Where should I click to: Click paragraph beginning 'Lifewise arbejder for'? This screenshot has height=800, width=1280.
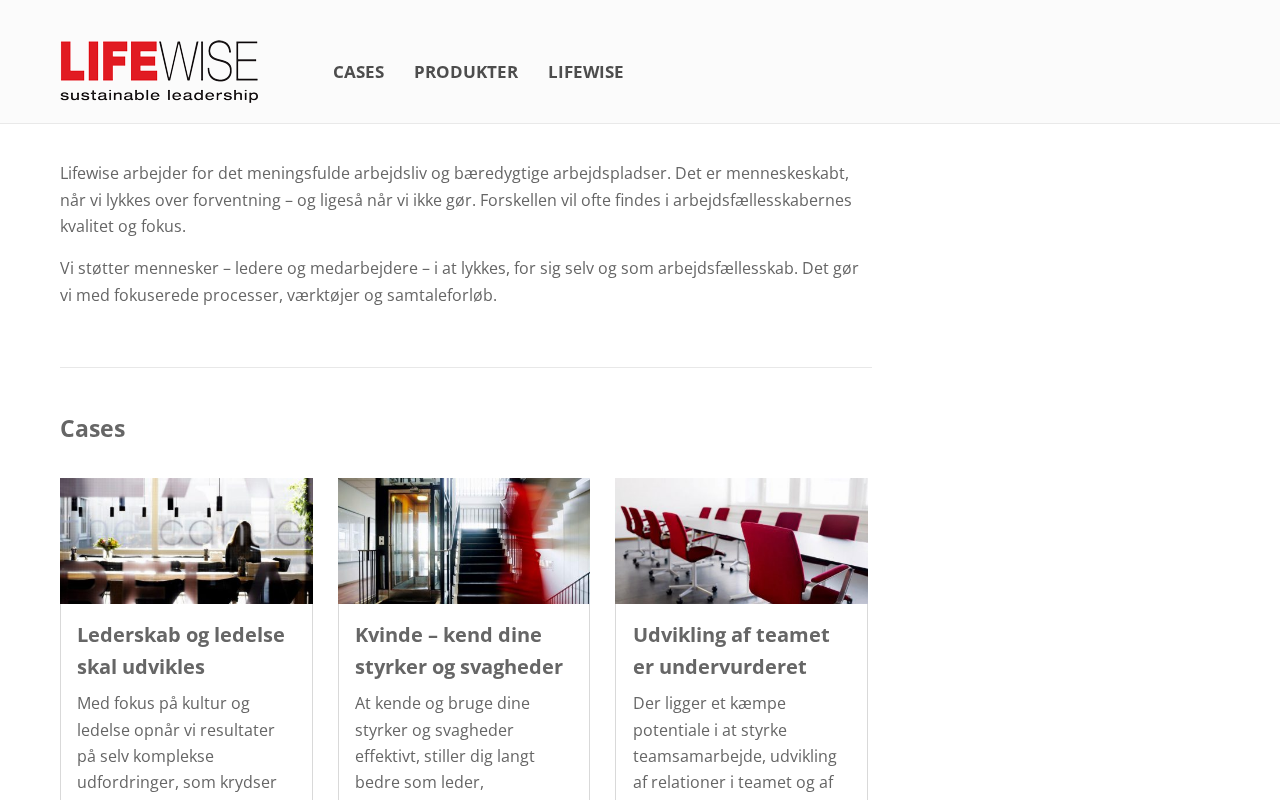tap(456, 200)
